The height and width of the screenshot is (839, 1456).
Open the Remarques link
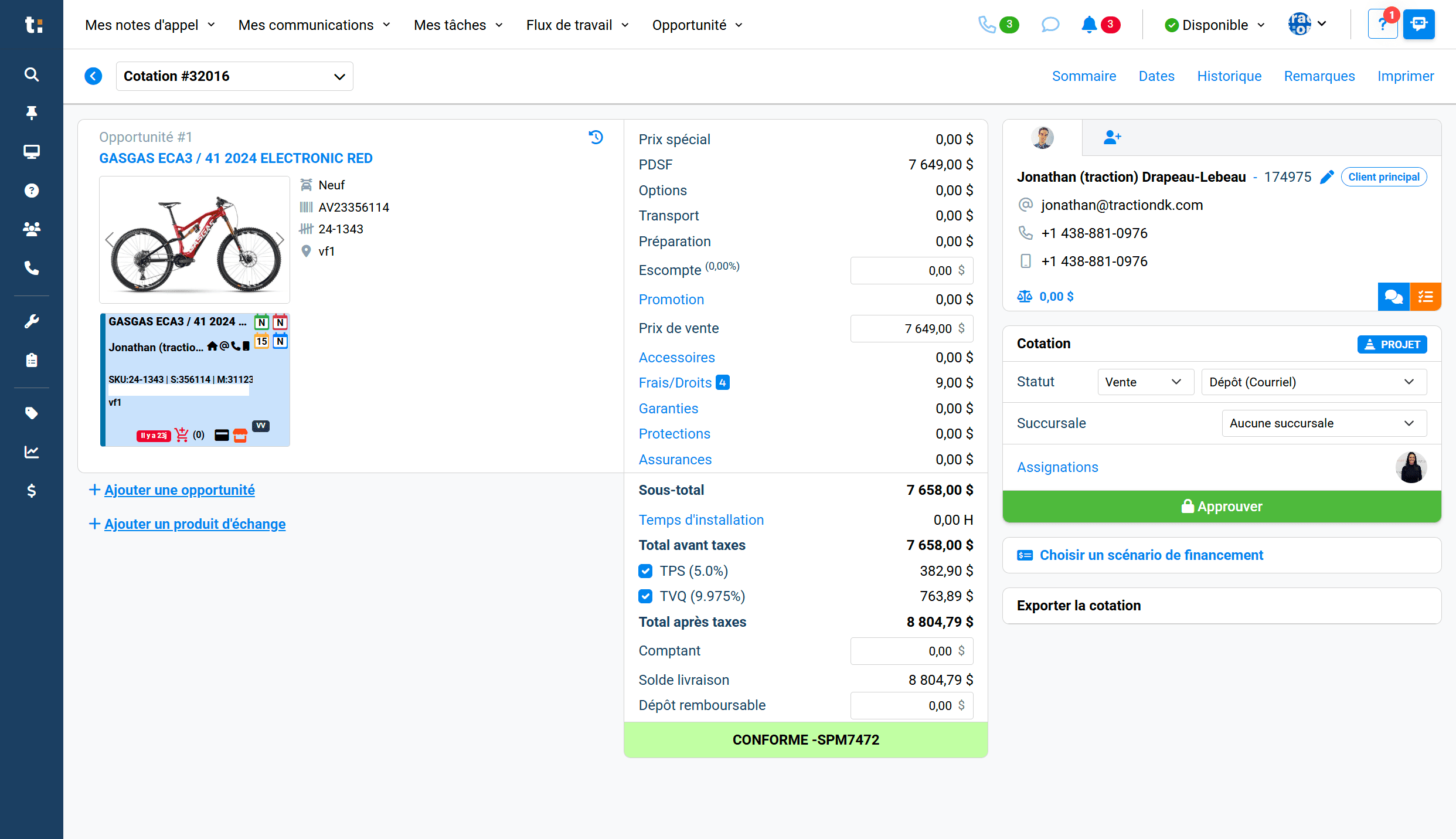pos(1319,76)
